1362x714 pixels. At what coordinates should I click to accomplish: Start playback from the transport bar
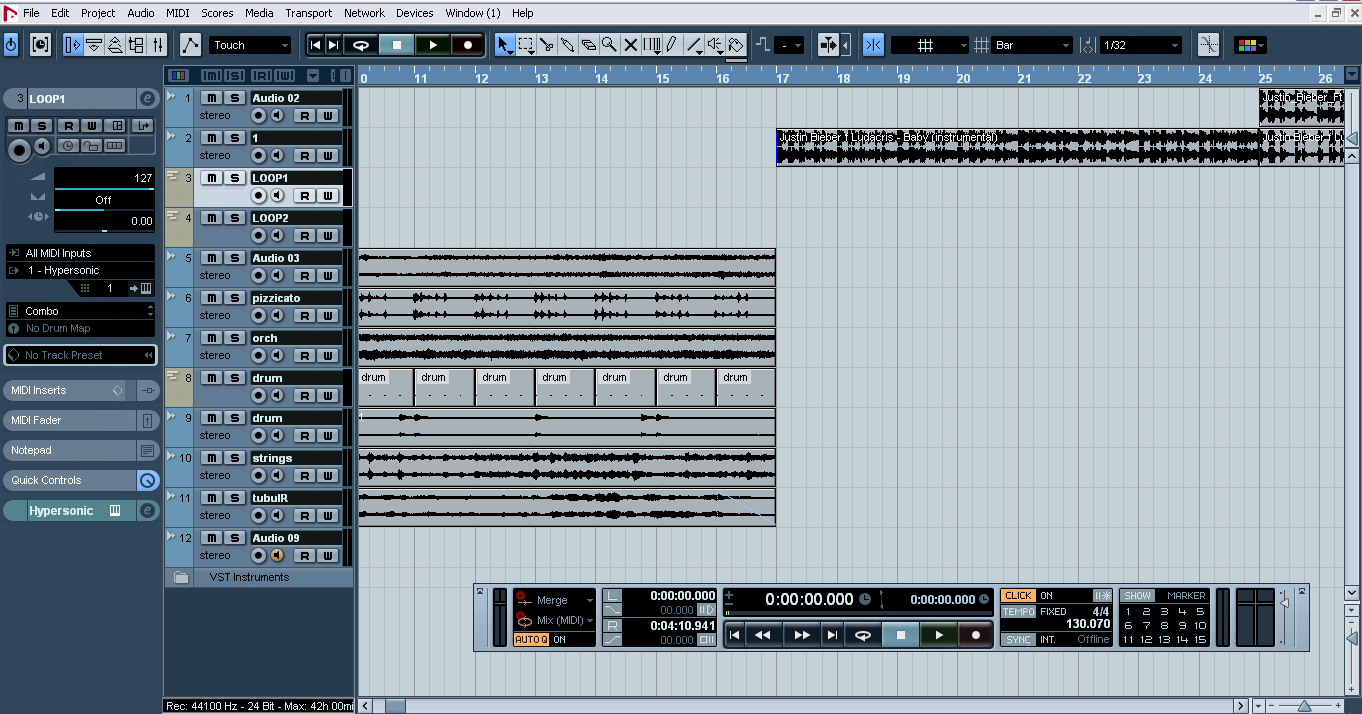pos(938,633)
